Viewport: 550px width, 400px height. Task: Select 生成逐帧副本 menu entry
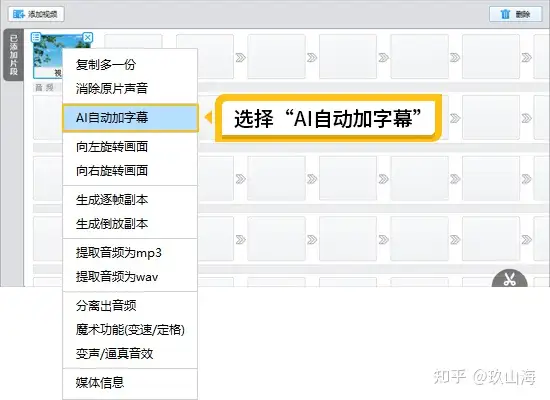(x=130, y=200)
